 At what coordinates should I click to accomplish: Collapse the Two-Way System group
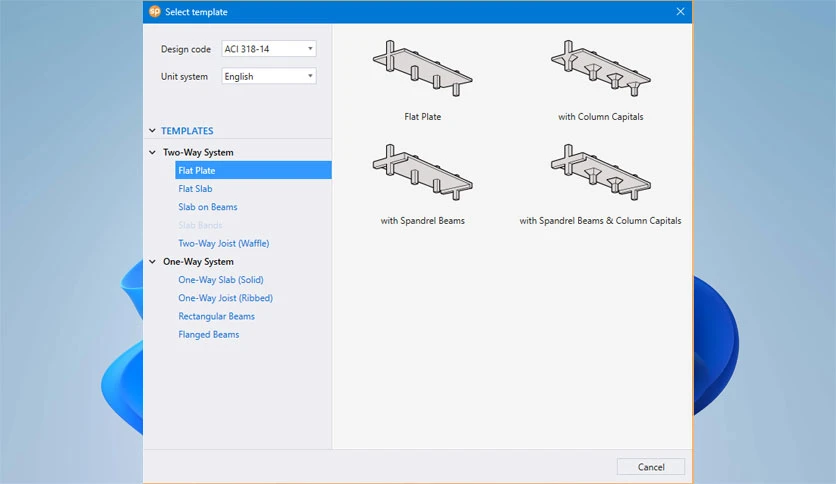[152, 152]
